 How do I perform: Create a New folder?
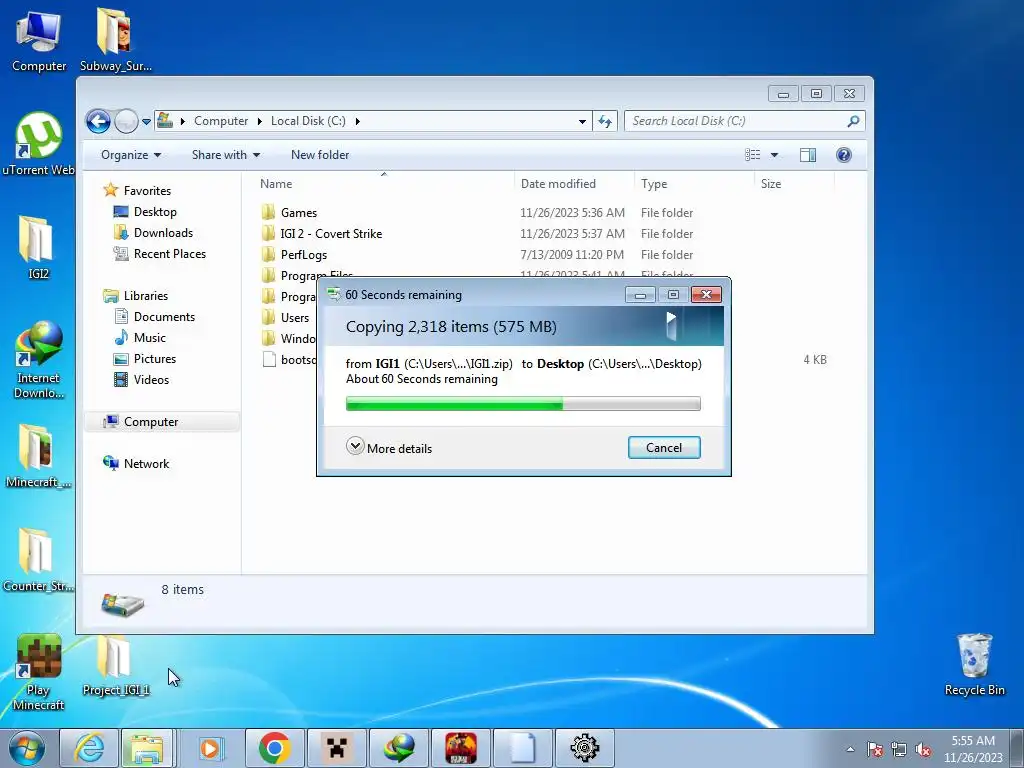coord(320,155)
